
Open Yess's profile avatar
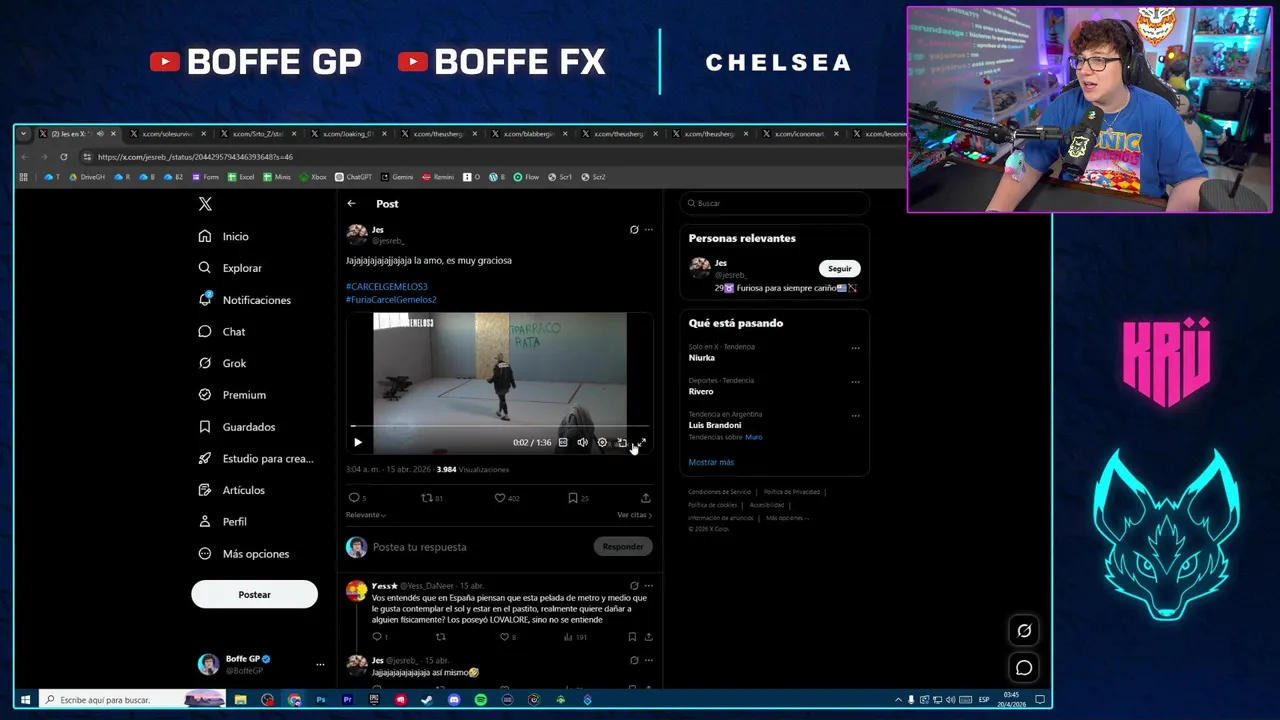pos(356,591)
